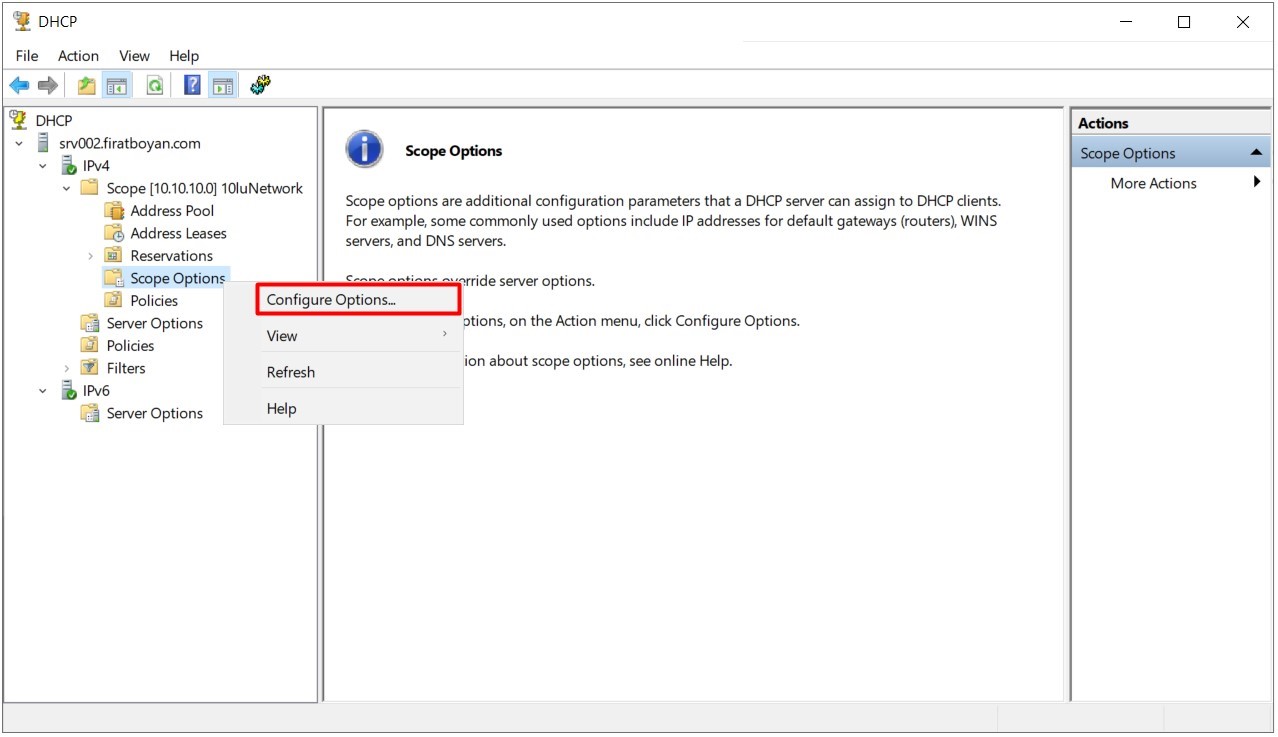Viewport: 1278px width, 737px height.
Task: Collapse the IPv6 node
Action: [x=43, y=391]
